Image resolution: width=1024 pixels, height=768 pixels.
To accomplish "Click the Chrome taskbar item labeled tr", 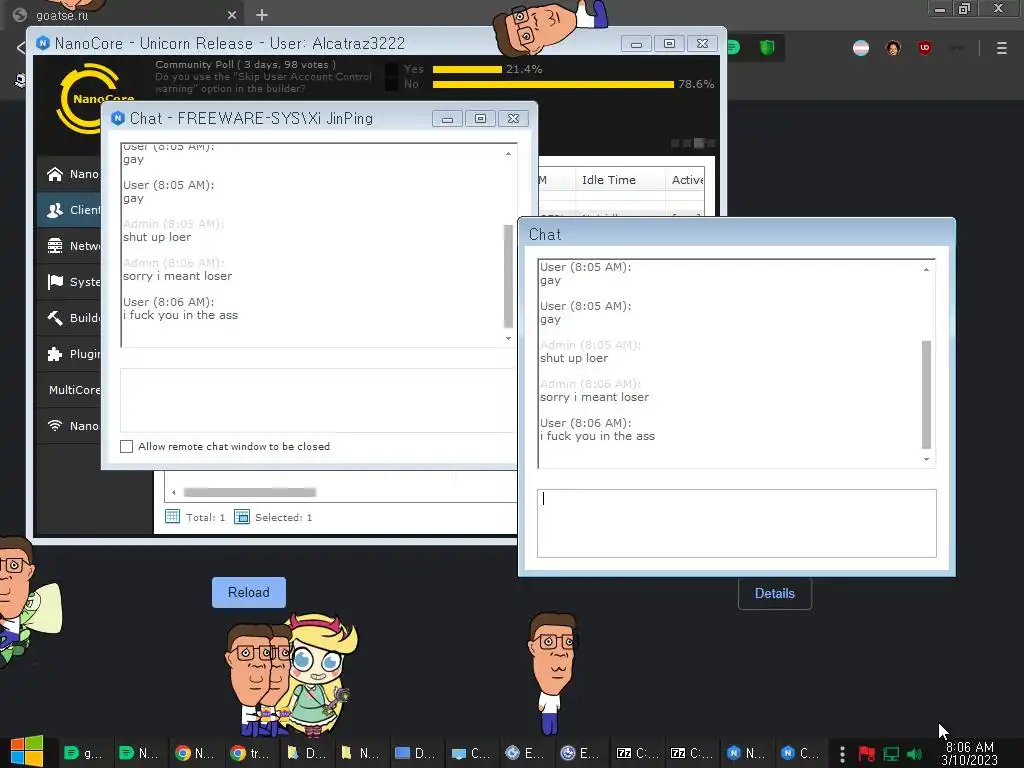I will pyautogui.click(x=250, y=753).
